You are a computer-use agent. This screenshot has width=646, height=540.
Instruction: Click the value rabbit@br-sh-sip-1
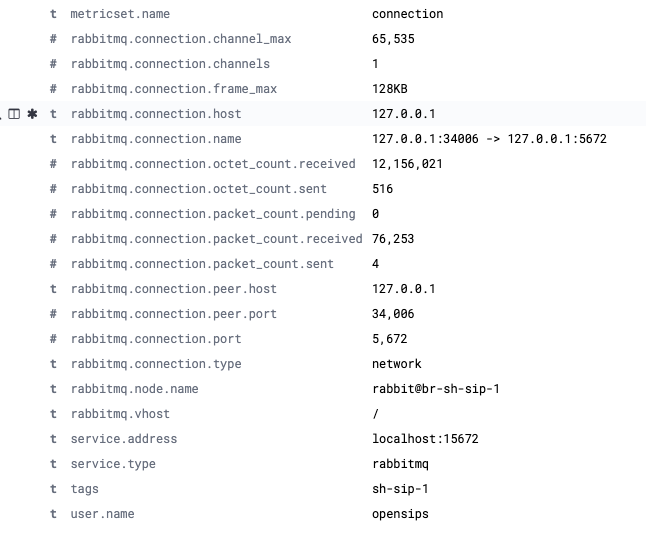(x=435, y=389)
